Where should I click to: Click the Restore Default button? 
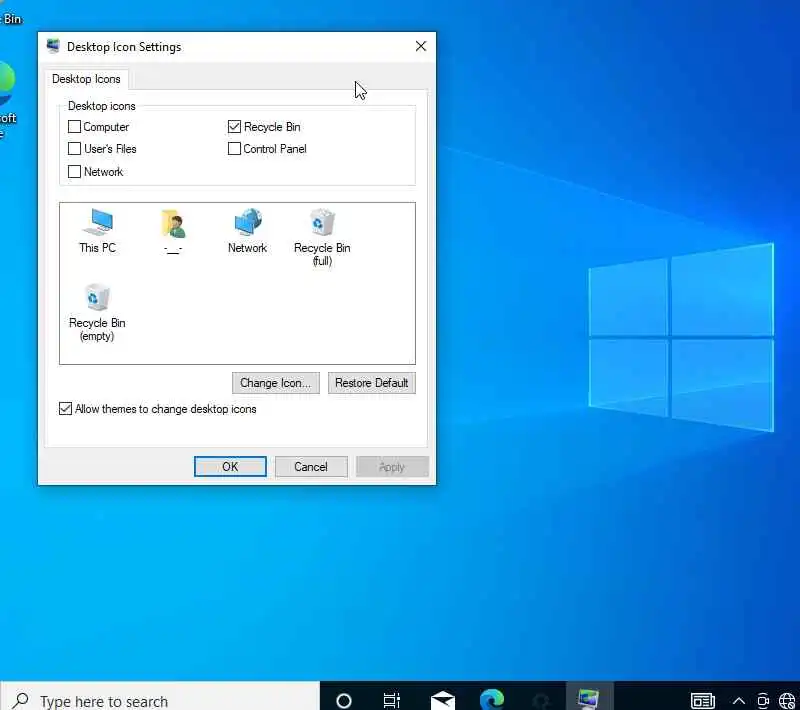coord(371,383)
